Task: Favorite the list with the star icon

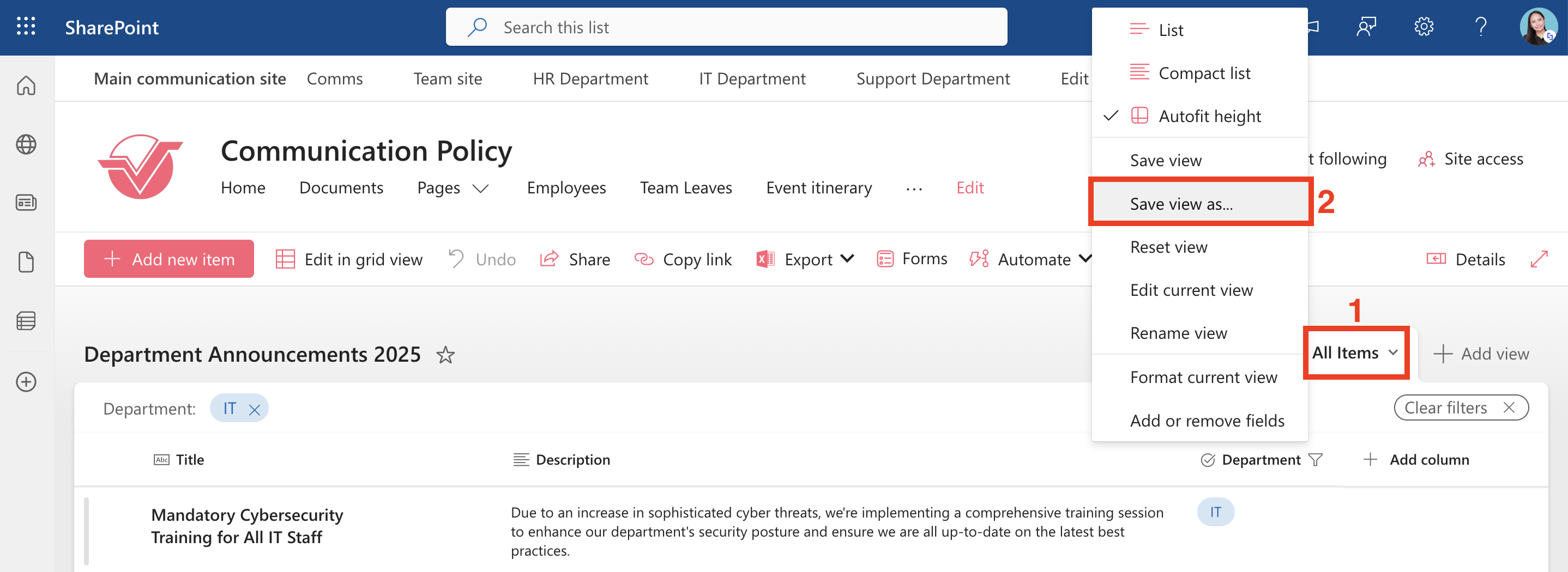Action: pos(445,354)
